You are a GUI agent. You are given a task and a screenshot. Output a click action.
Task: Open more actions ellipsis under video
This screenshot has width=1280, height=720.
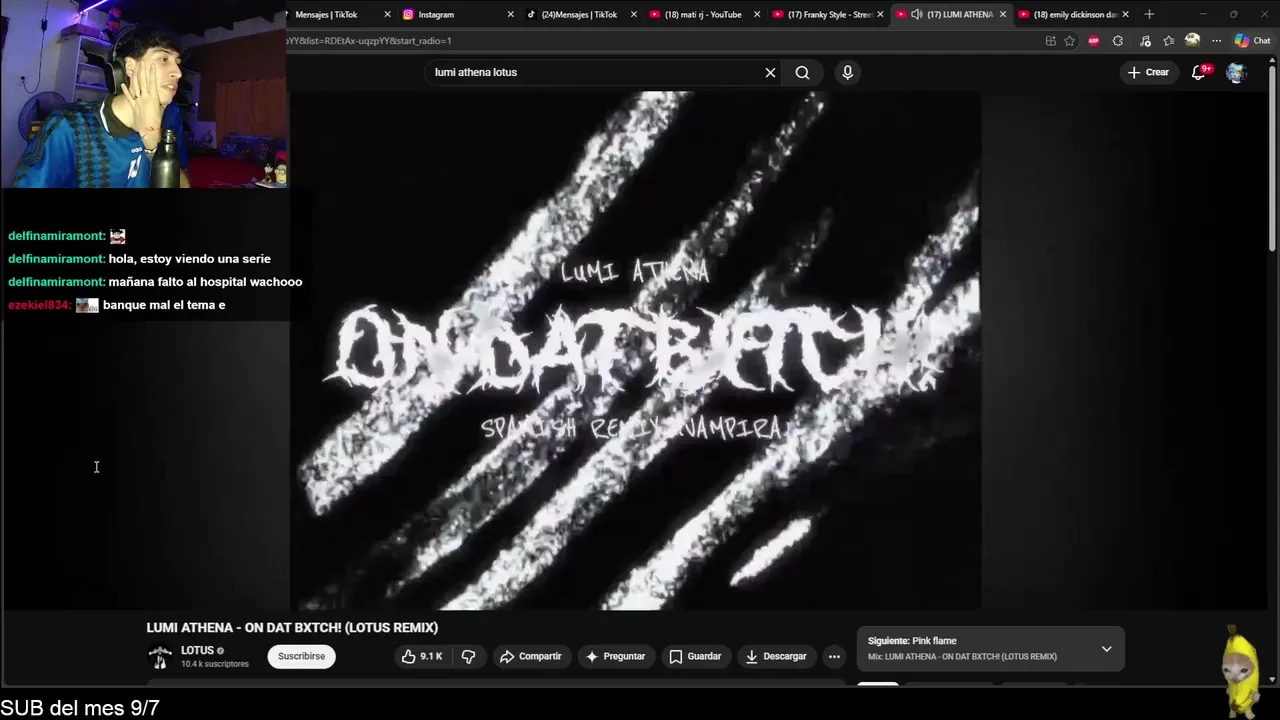(833, 656)
